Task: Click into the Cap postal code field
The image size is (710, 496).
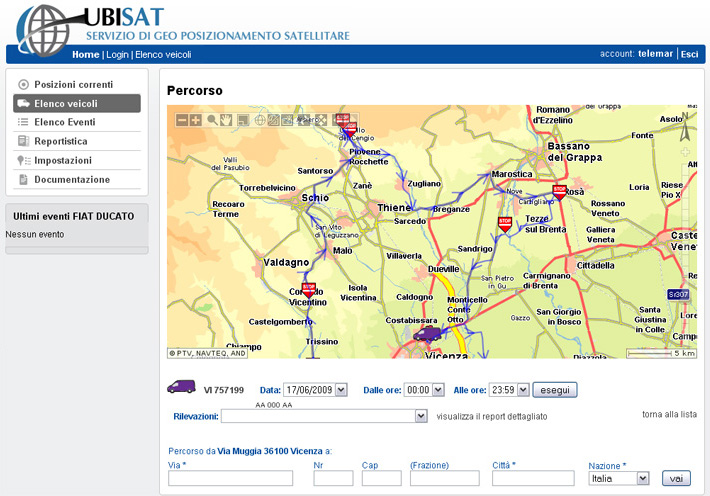Action: pyautogui.click(x=382, y=478)
